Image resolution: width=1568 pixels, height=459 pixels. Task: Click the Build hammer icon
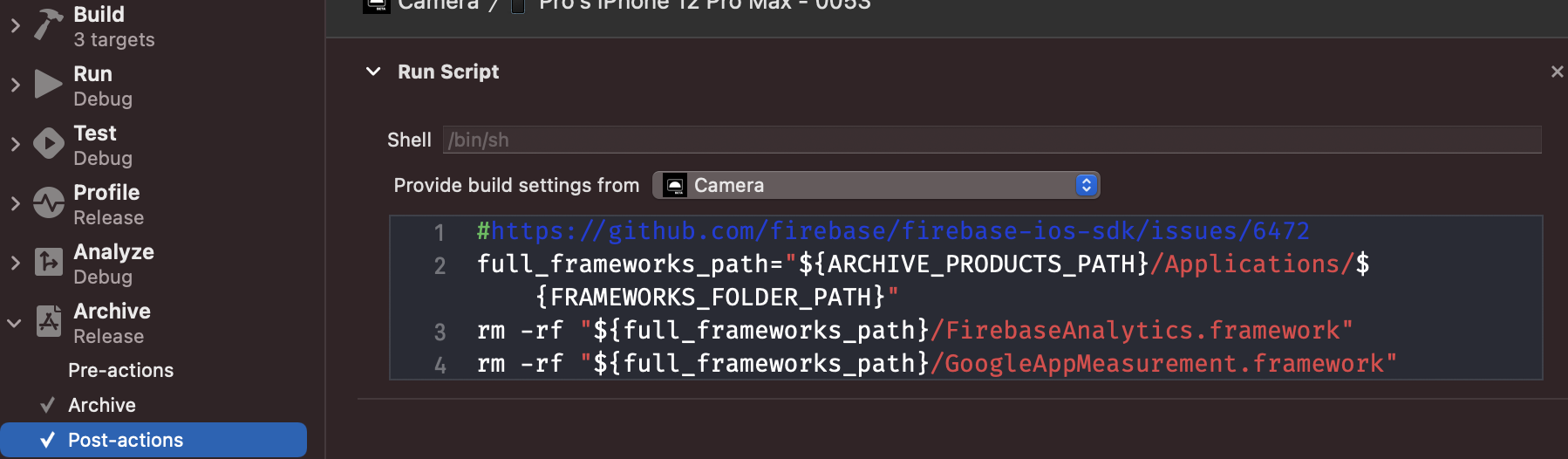49,24
